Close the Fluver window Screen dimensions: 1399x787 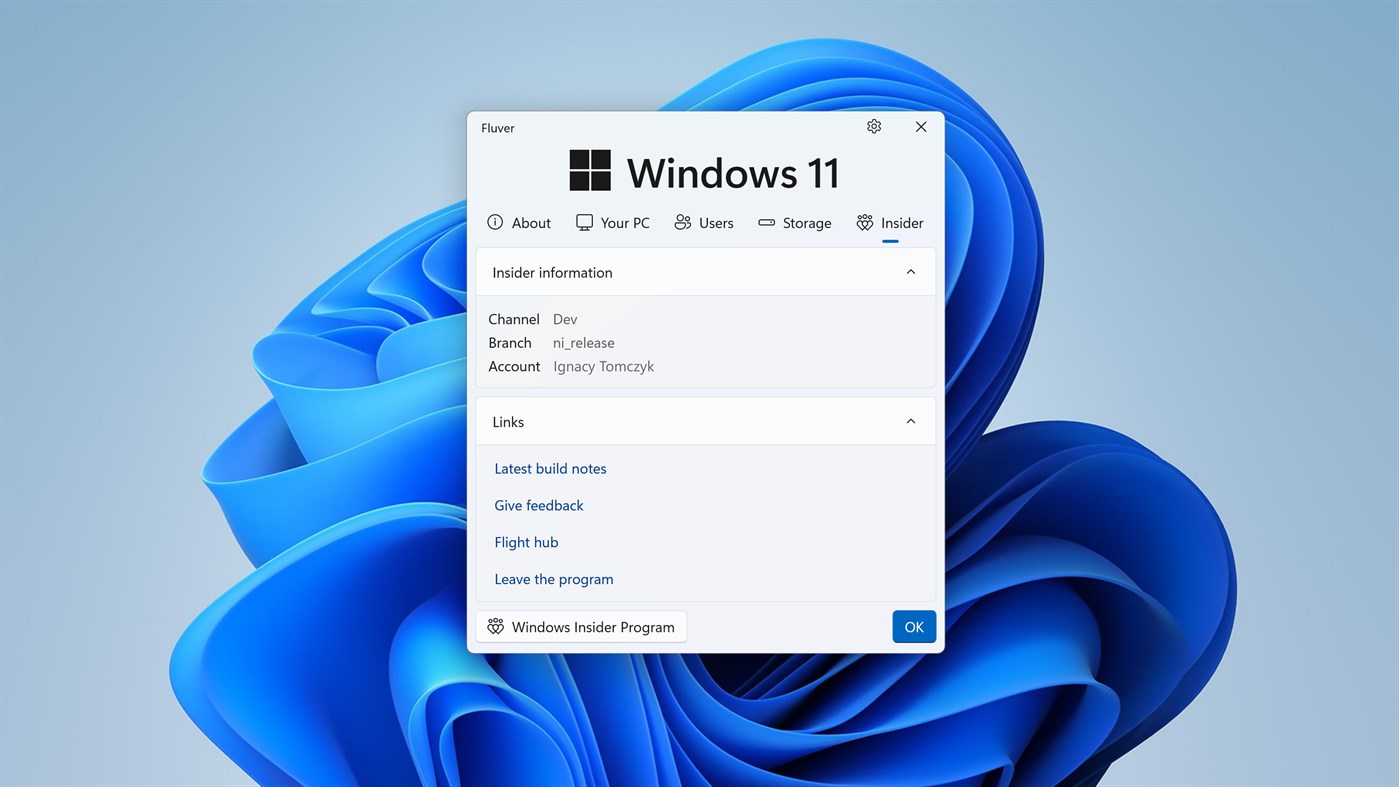(x=921, y=127)
